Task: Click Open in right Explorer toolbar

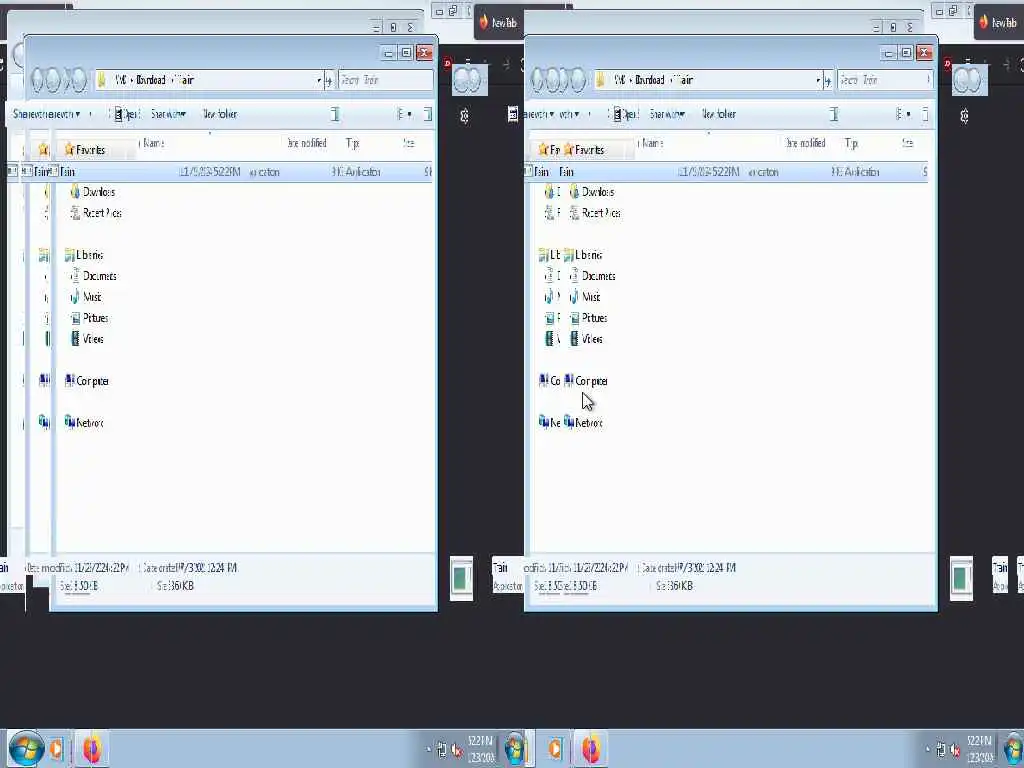Action: [x=626, y=114]
